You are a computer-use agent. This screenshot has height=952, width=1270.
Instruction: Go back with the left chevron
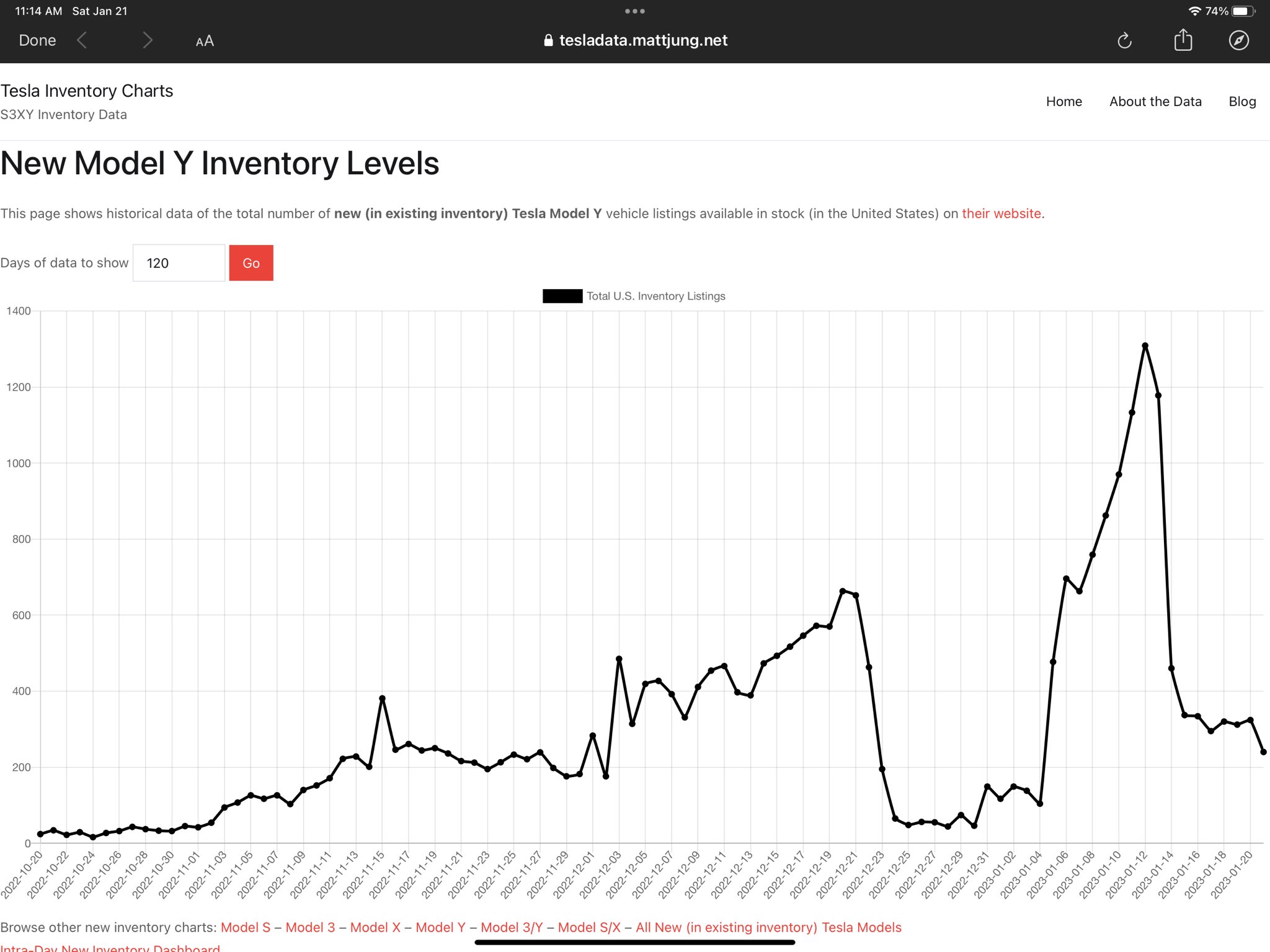82,40
